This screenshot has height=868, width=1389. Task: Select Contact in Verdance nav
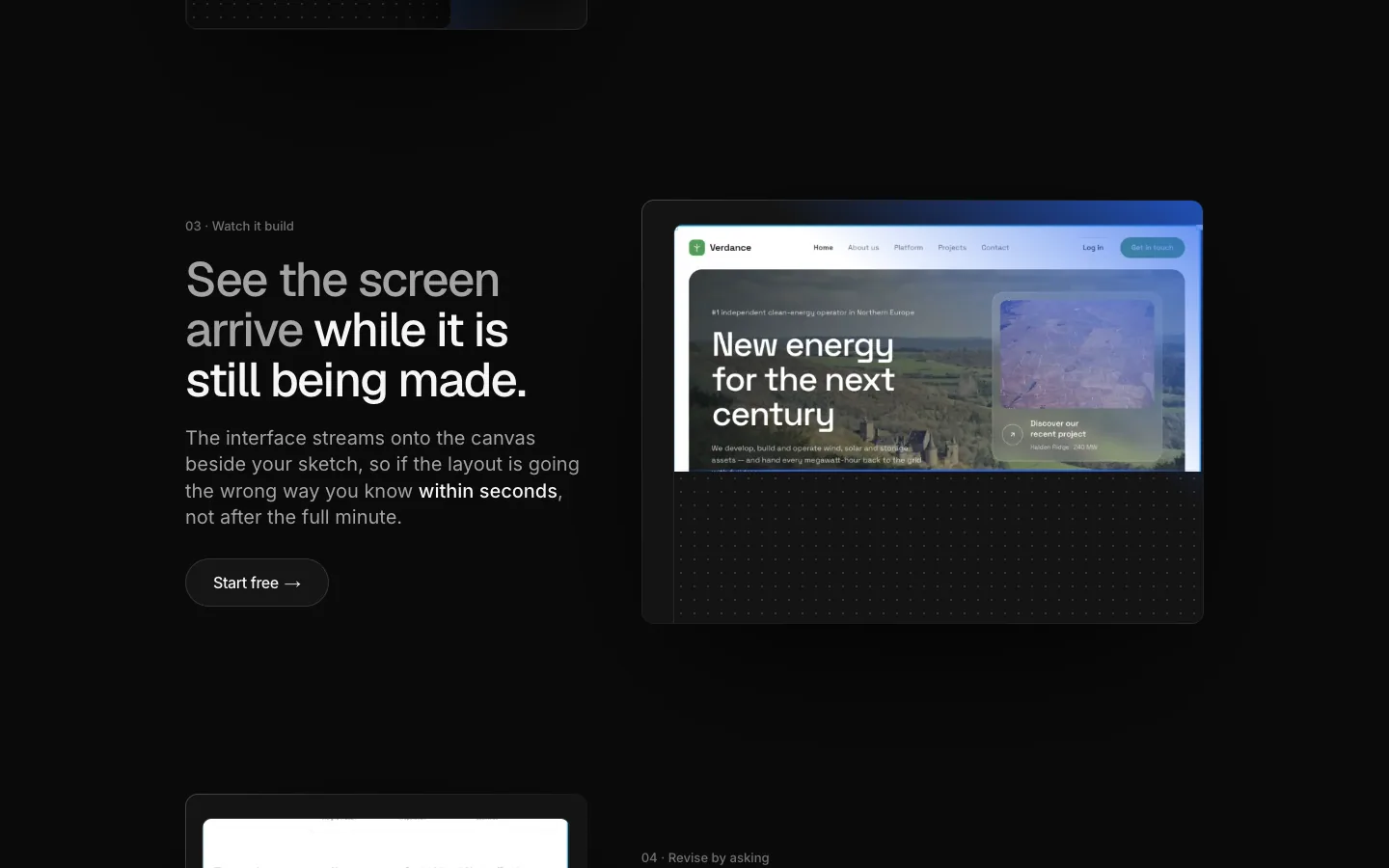(994, 248)
